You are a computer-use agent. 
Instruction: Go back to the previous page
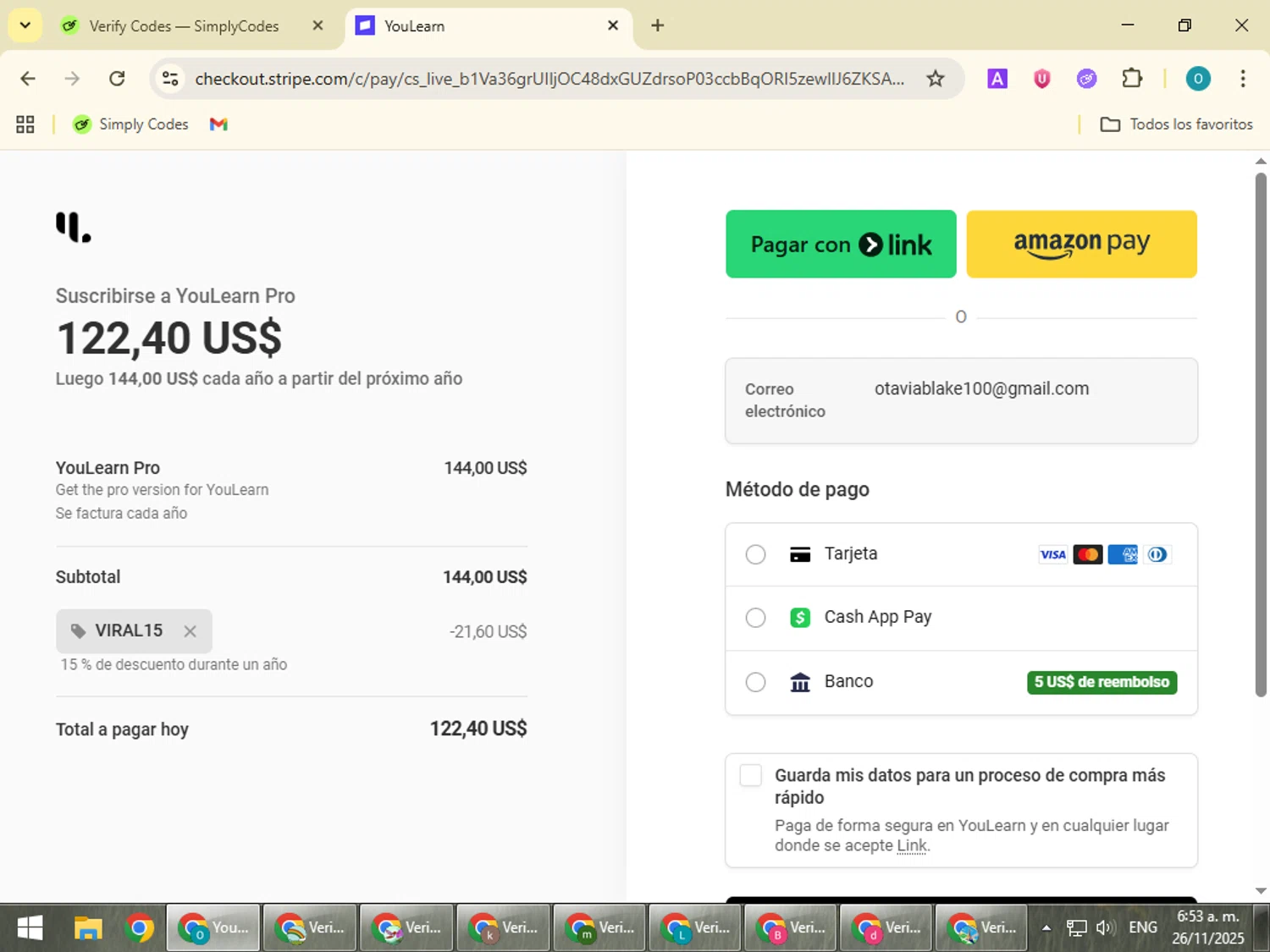(x=28, y=79)
